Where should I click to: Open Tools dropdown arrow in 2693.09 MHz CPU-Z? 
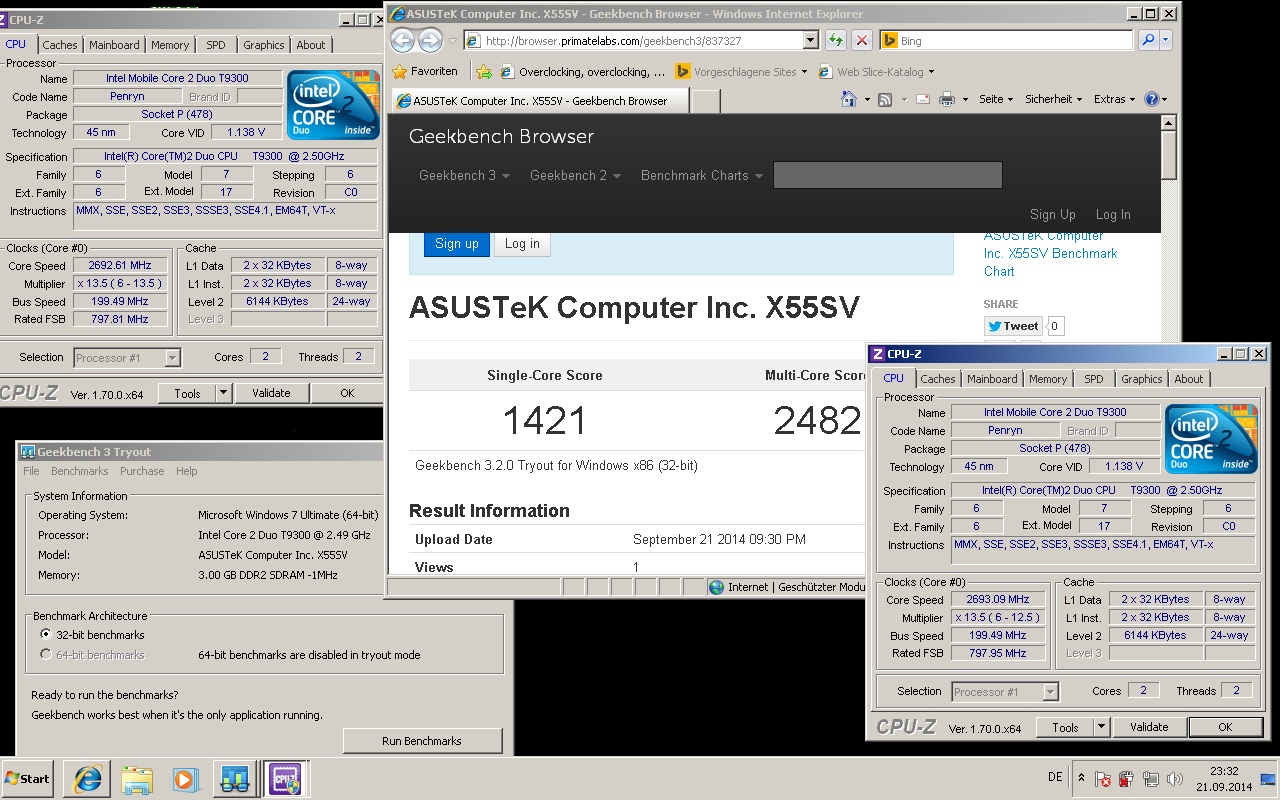(x=1102, y=727)
